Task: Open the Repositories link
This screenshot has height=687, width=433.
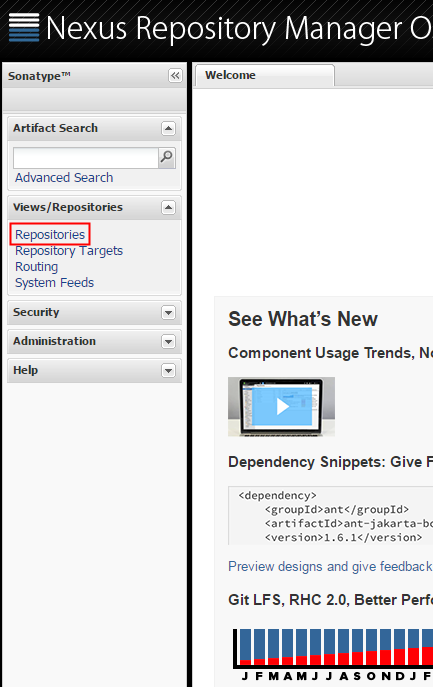Action: point(50,234)
